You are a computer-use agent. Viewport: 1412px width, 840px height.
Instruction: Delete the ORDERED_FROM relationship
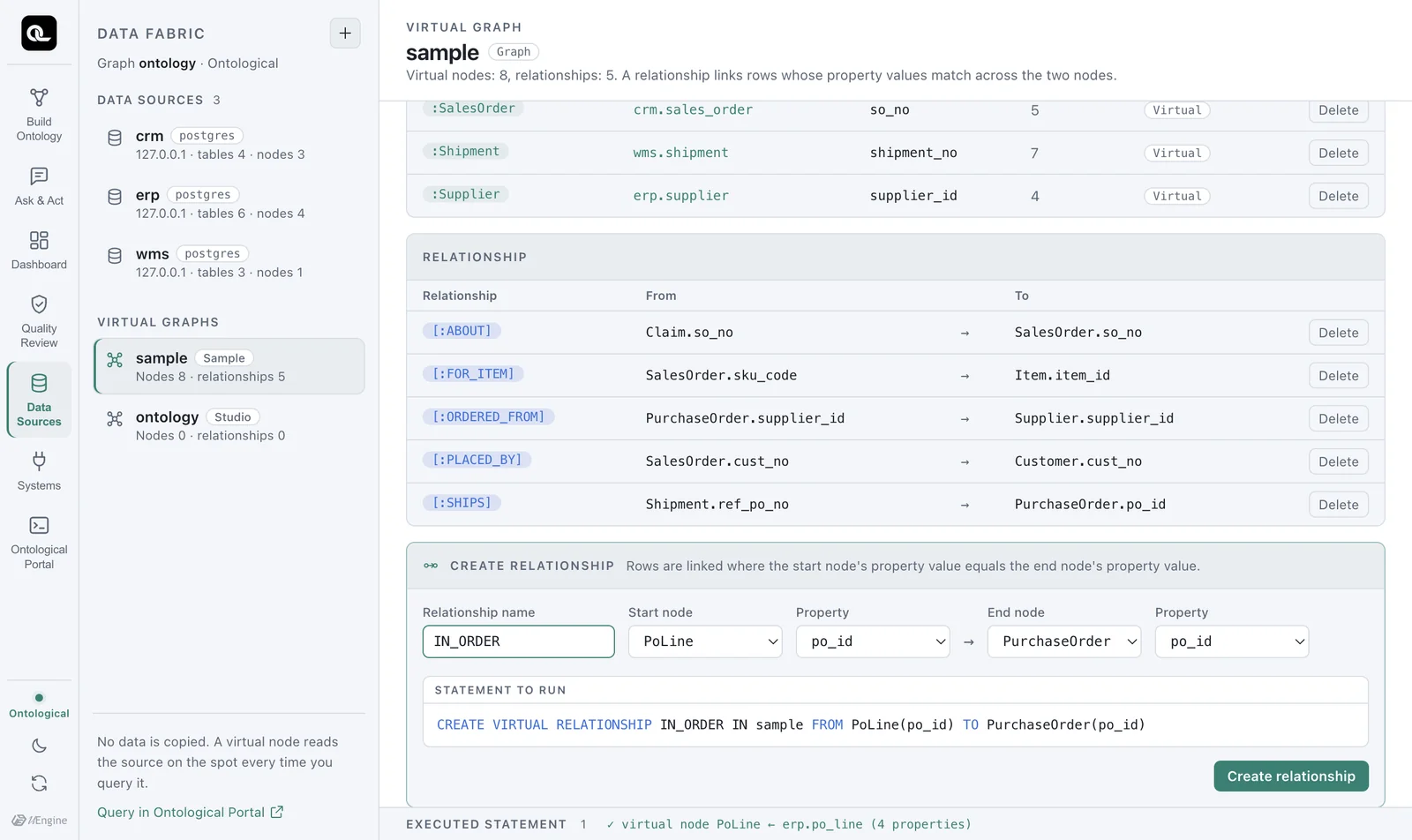click(1338, 418)
